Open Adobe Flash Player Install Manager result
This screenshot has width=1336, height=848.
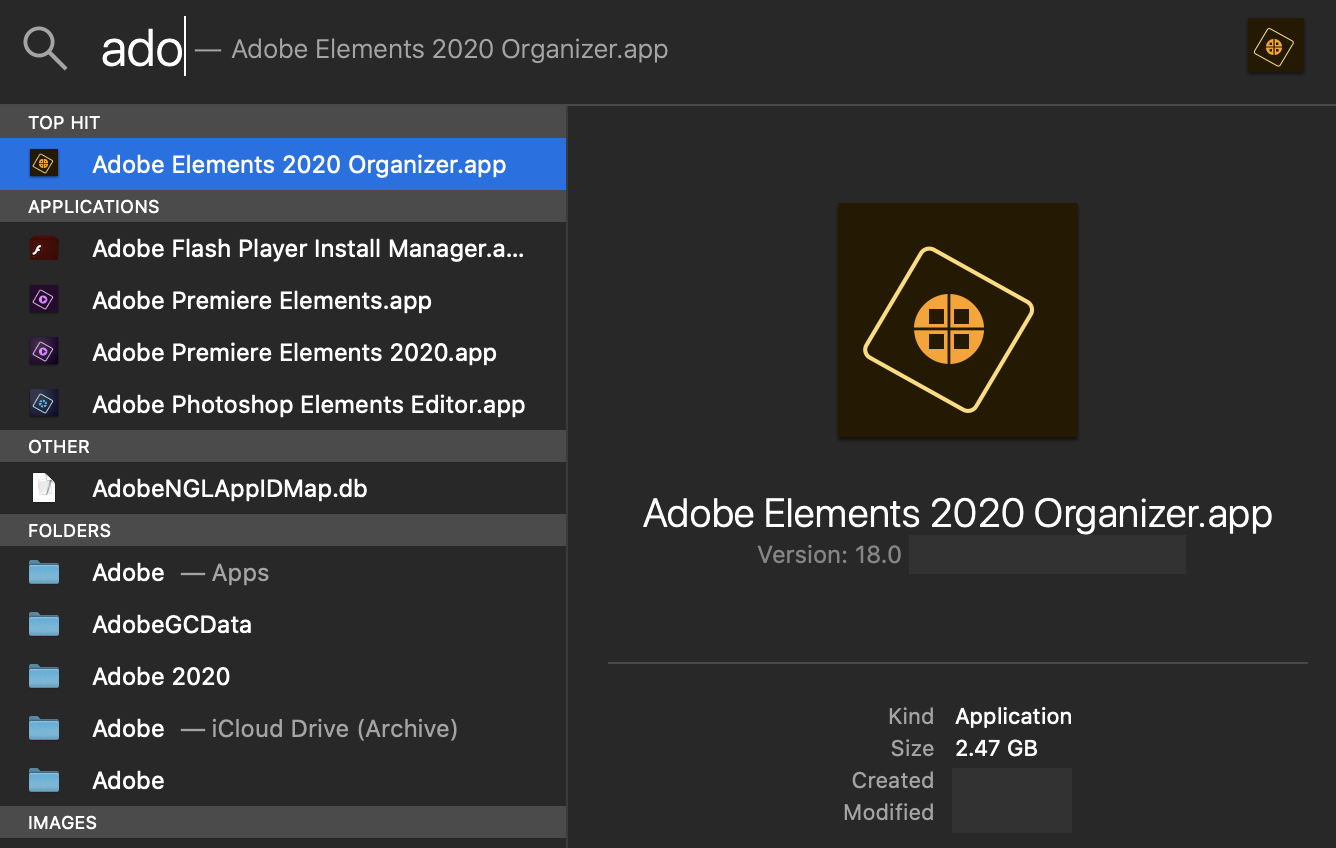(308, 249)
